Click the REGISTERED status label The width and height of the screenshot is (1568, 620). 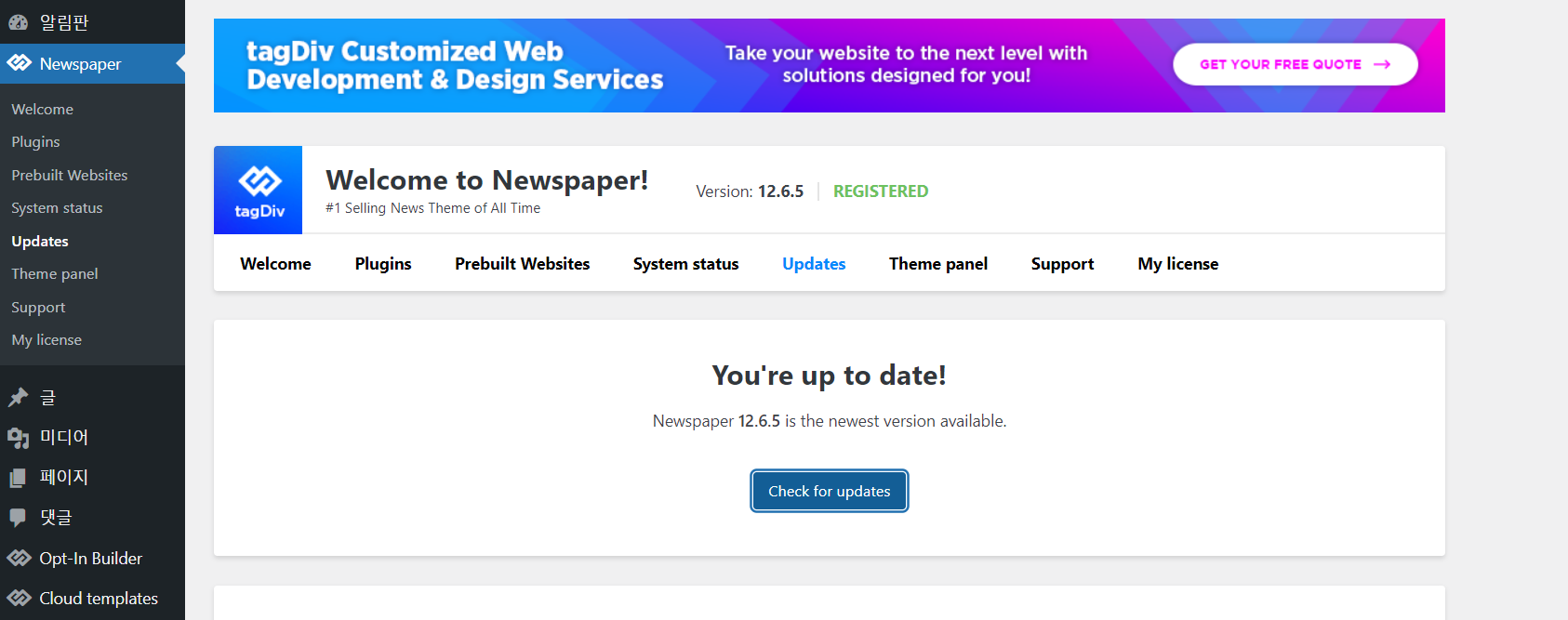click(x=881, y=191)
